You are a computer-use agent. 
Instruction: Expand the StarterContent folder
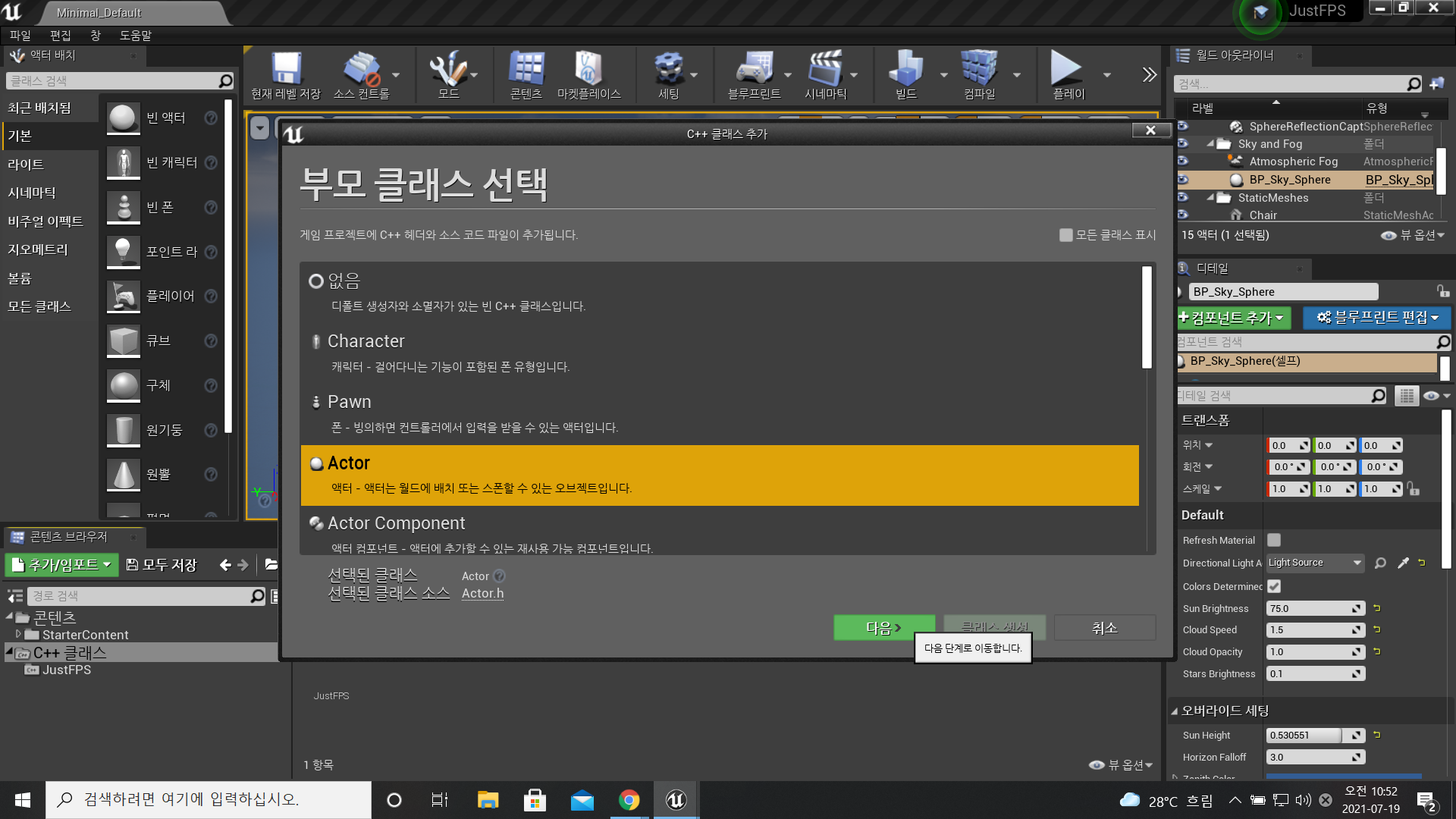point(19,634)
